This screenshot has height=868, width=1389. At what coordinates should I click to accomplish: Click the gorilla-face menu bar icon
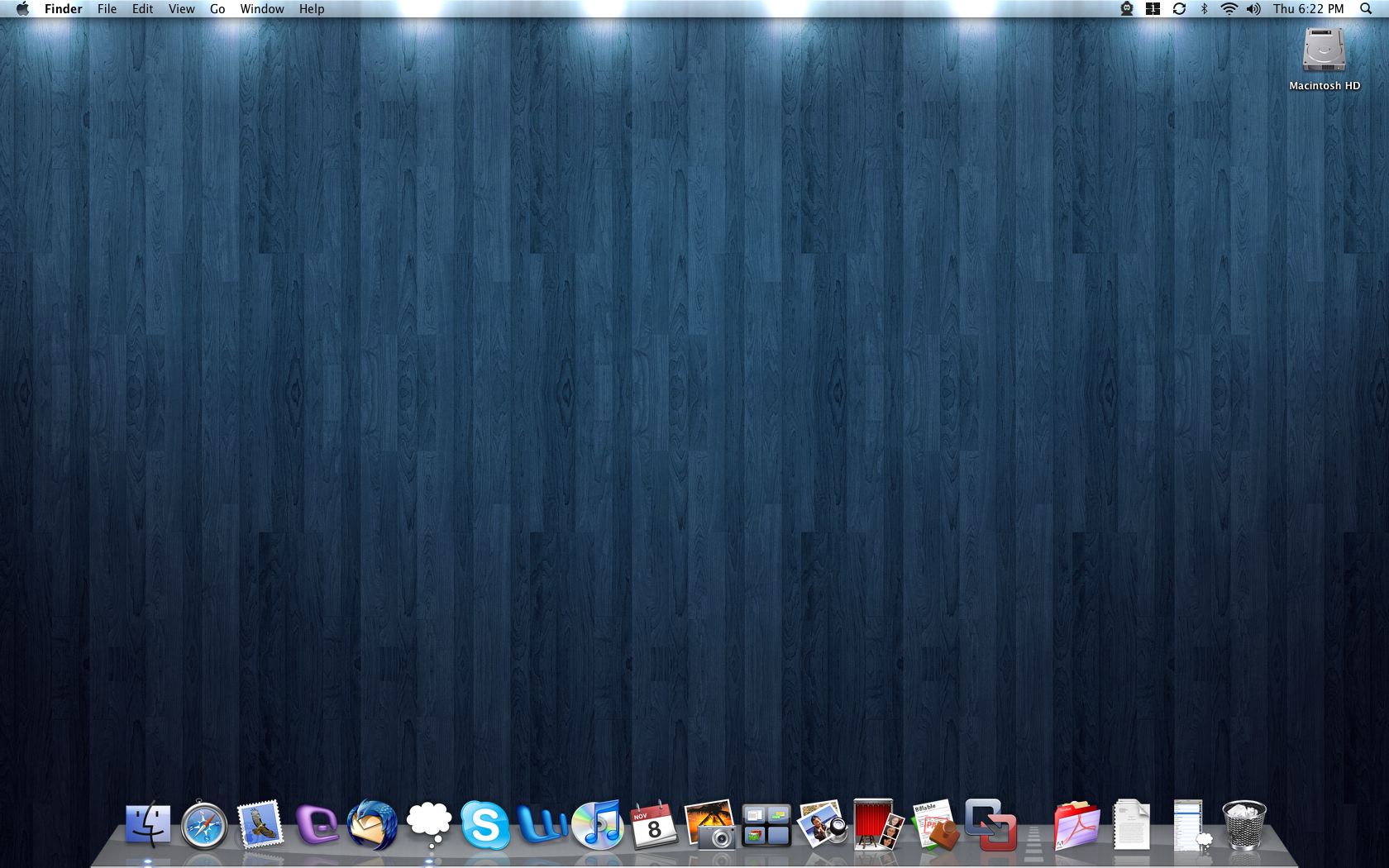[1127, 9]
